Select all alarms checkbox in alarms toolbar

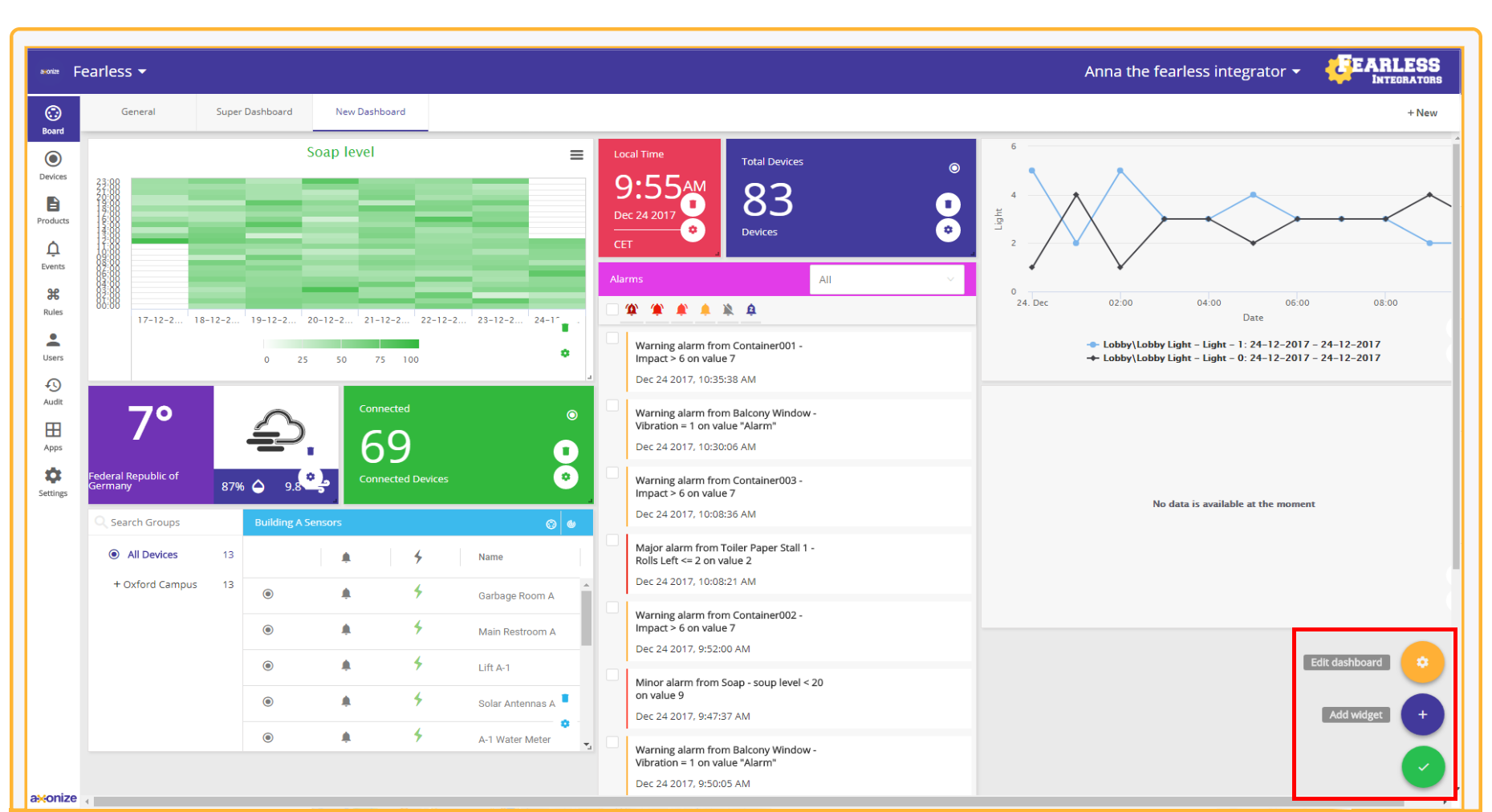click(x=612, y=310)
